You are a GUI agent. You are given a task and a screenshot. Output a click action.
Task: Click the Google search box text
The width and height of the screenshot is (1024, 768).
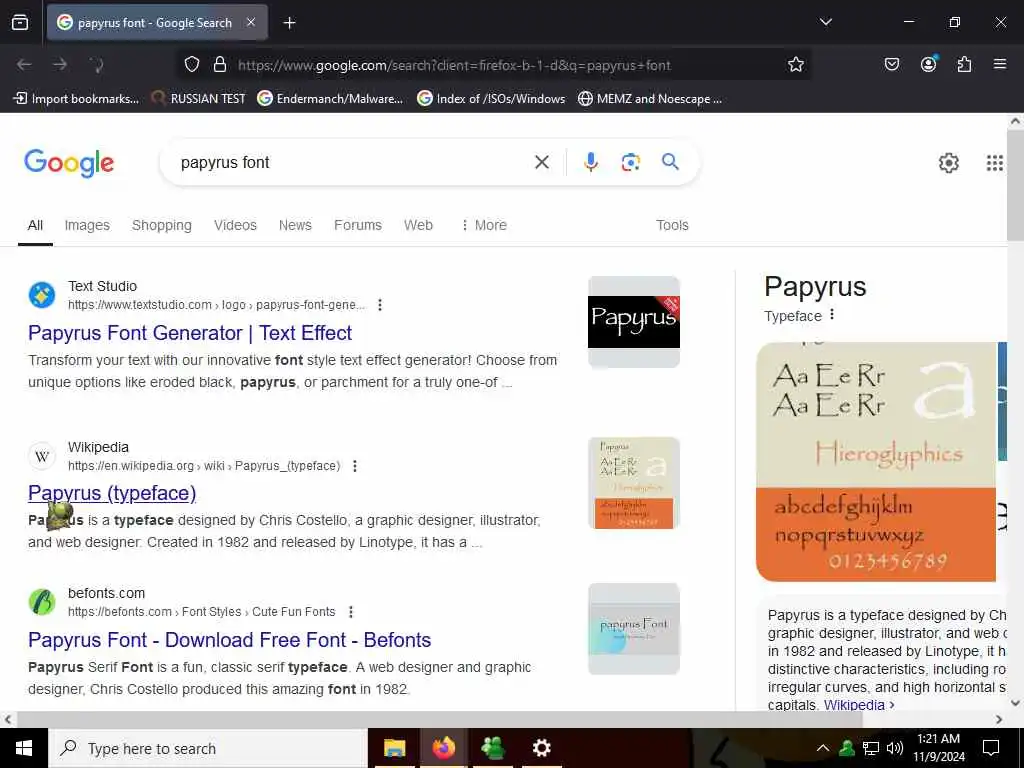tap(225, 163)
